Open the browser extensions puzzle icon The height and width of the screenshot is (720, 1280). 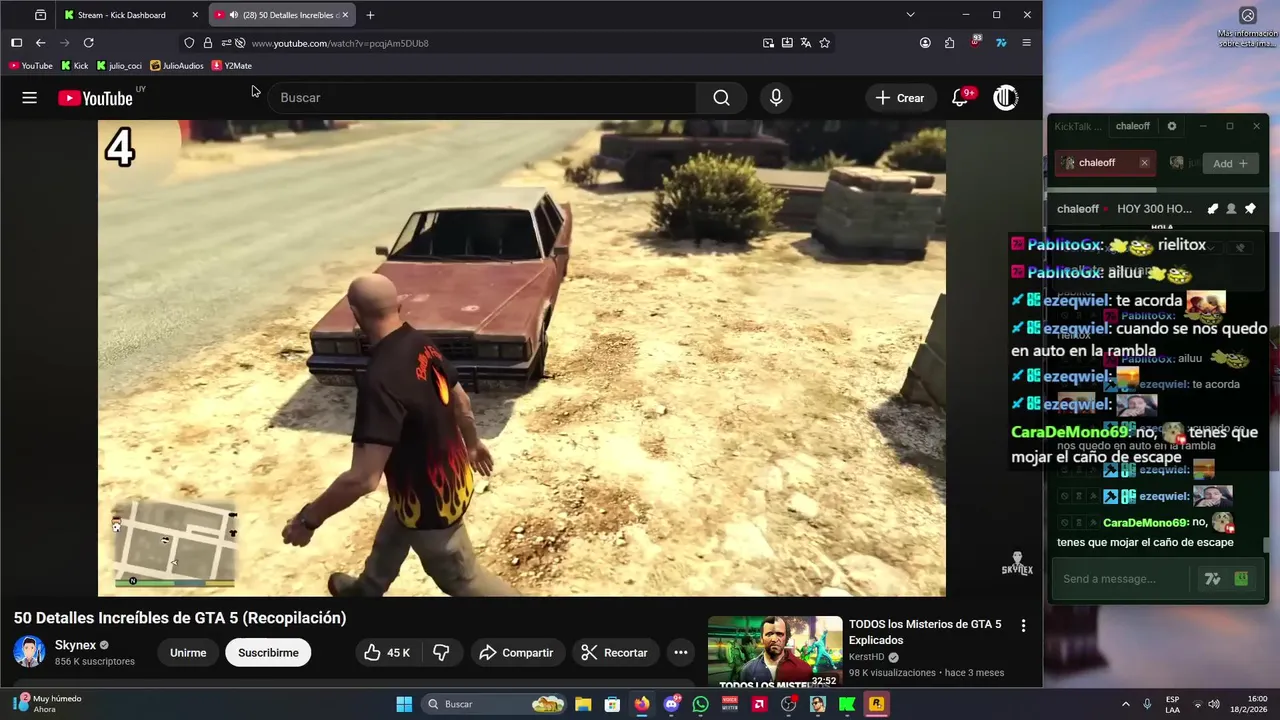949,43
